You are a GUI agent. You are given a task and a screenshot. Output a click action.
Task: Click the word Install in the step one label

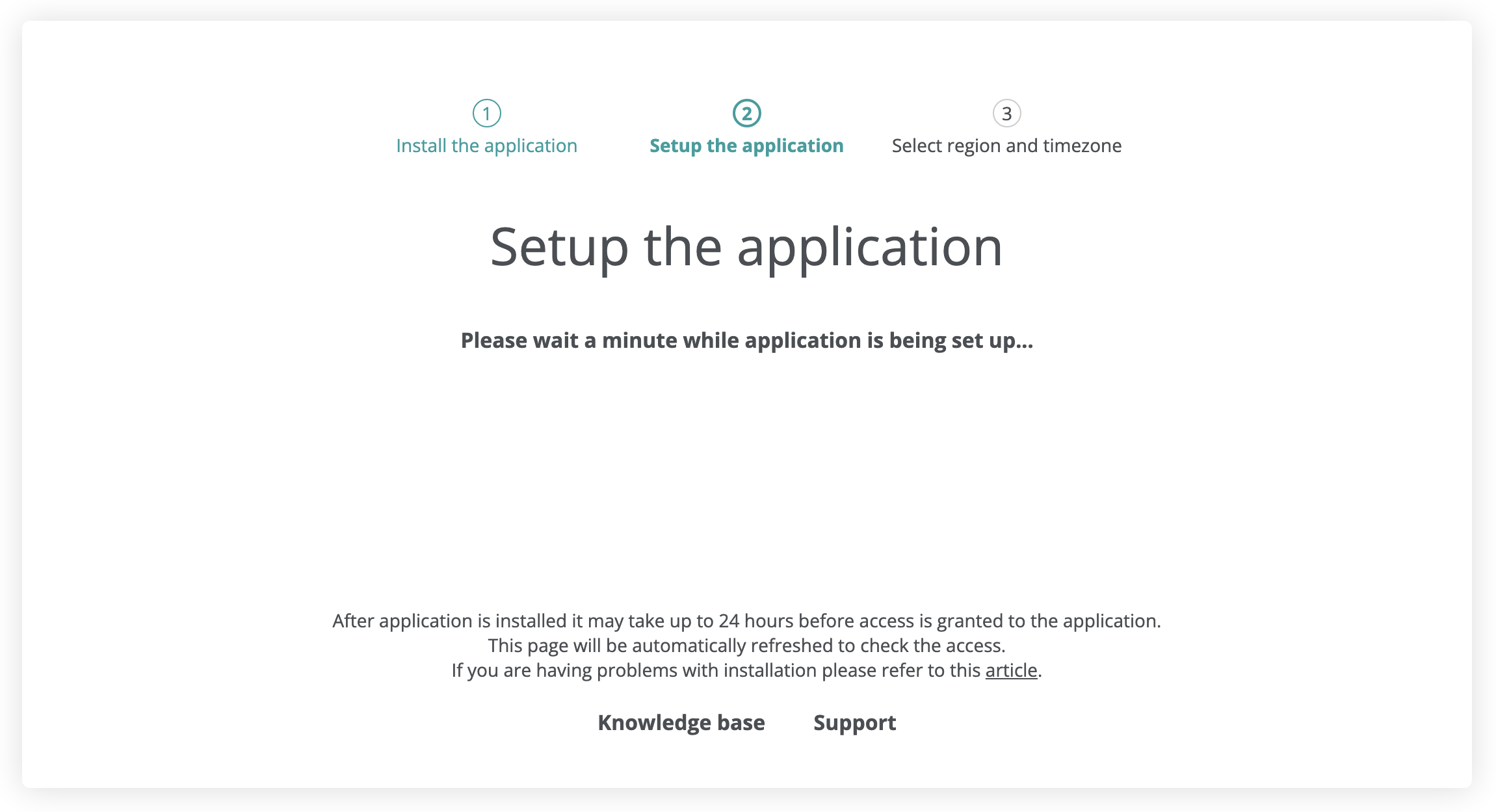[421, 146]
